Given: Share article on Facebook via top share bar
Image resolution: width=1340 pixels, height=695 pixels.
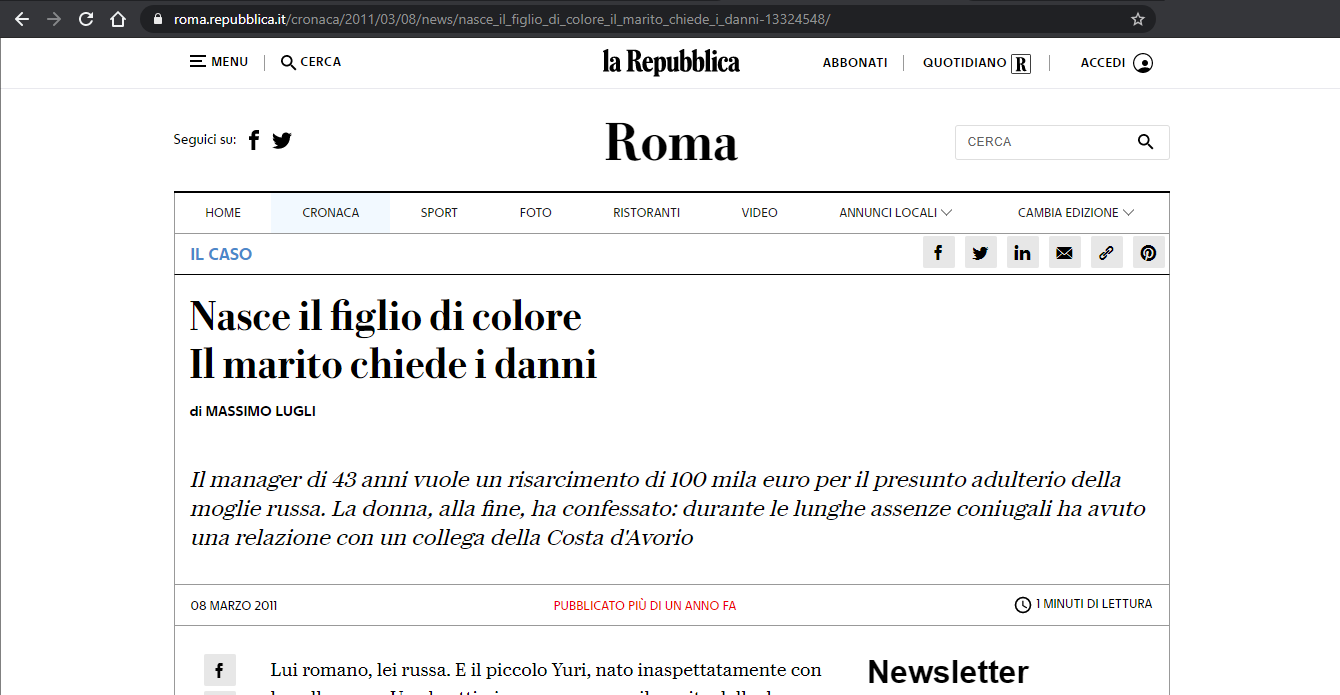Looking at the screenshot, I should coord(938,253).
